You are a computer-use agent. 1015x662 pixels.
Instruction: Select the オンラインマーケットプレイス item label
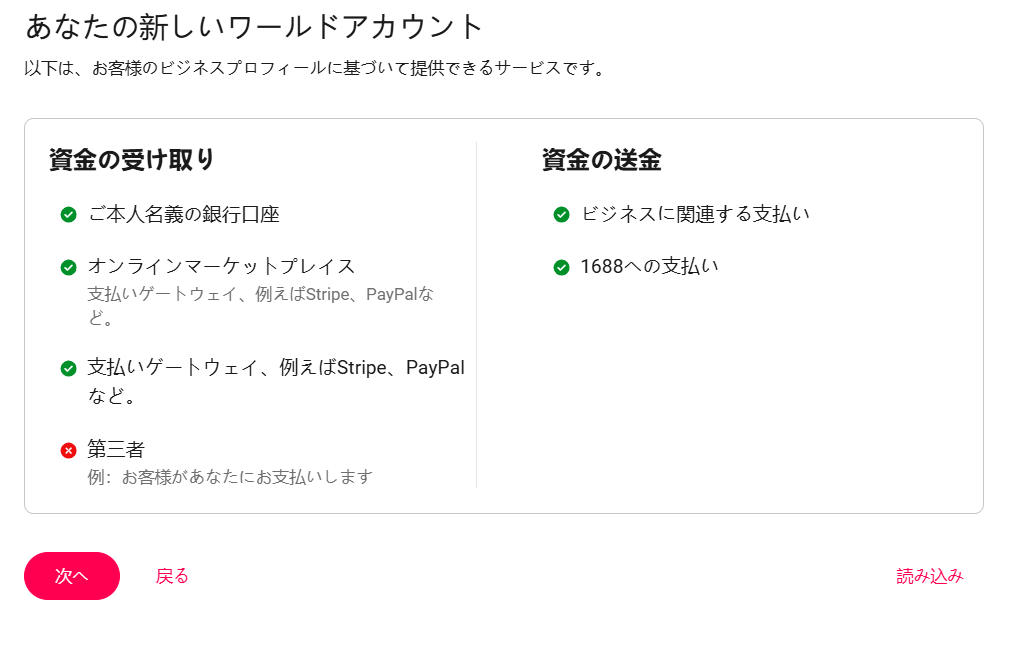click(x=221, y=266)
